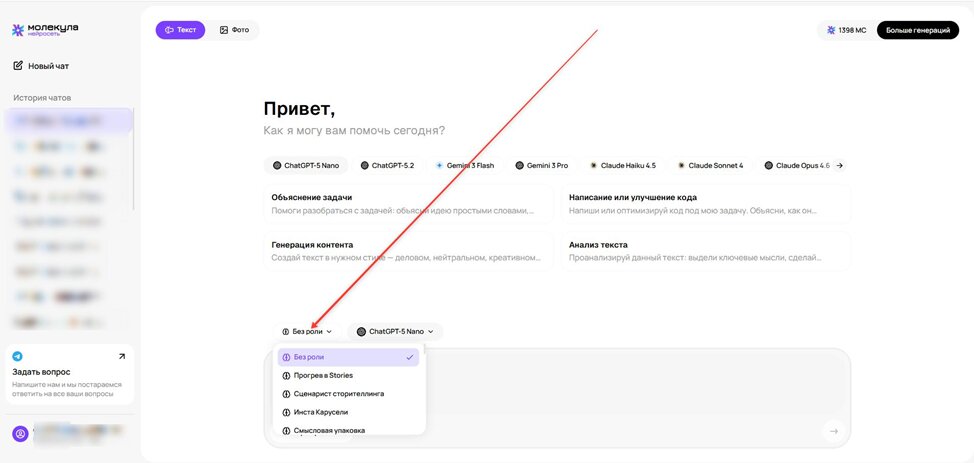Choose the Сценарист сторителлинга role
This screenshot has width=974, height=463.
[348, 394]
